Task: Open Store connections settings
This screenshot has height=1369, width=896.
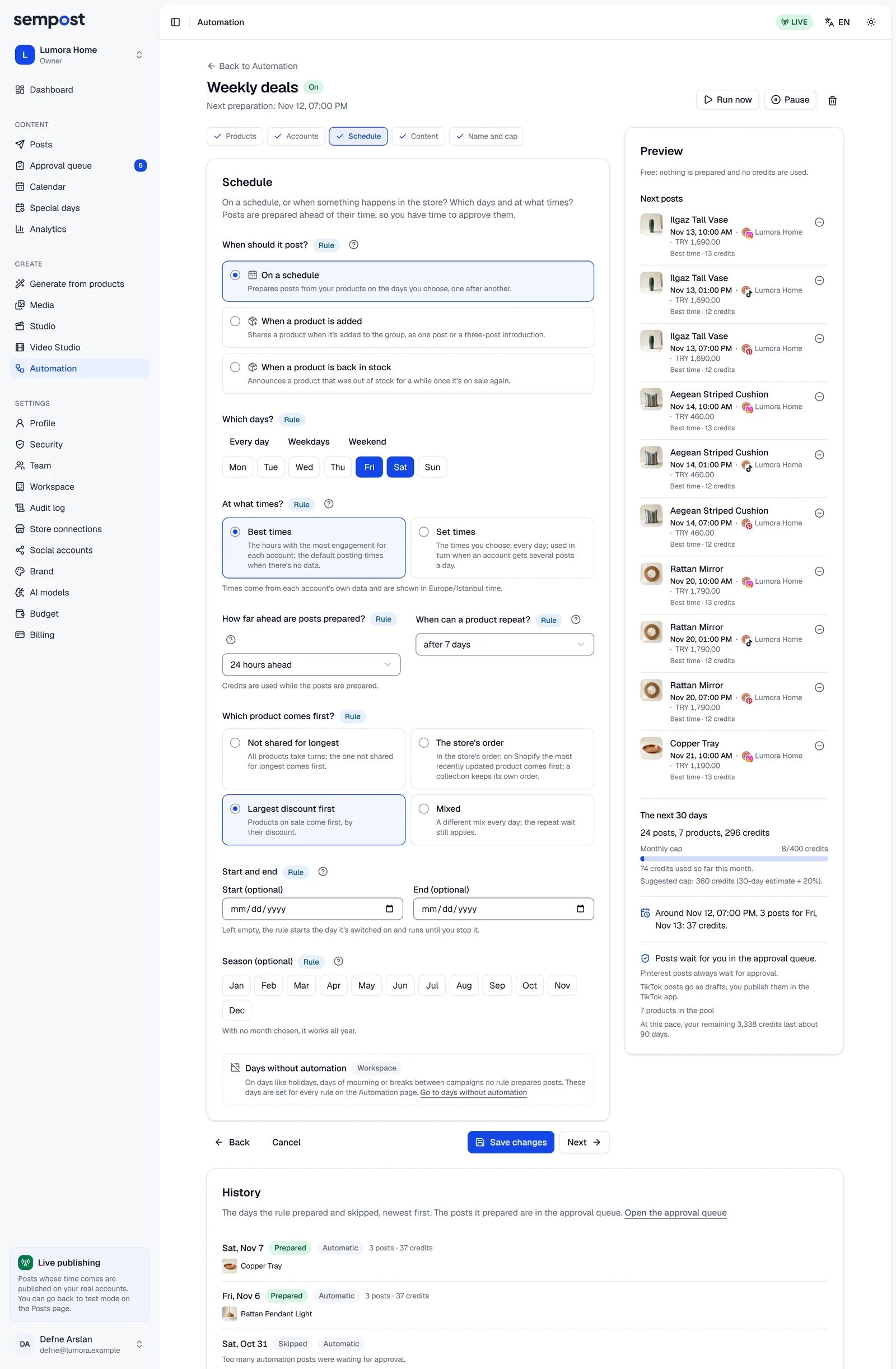Action: tap(80, 529)
